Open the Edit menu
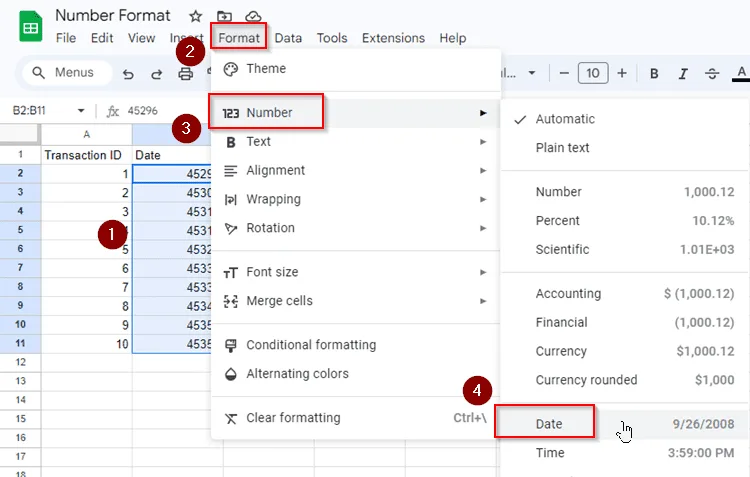This screenshot has height=477, width=750. pyautogui.click(x=102, y=38)
